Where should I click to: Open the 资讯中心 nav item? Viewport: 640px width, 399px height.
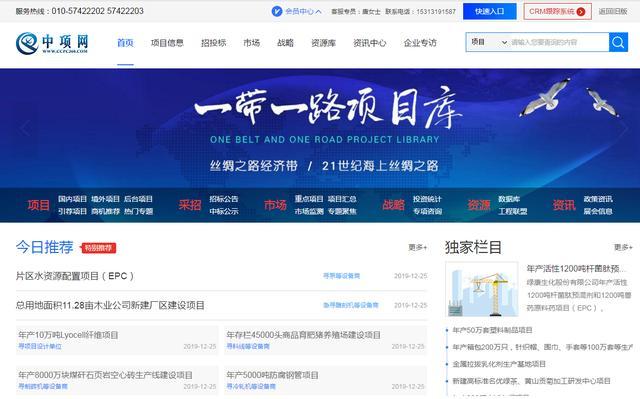click(369, 42)
